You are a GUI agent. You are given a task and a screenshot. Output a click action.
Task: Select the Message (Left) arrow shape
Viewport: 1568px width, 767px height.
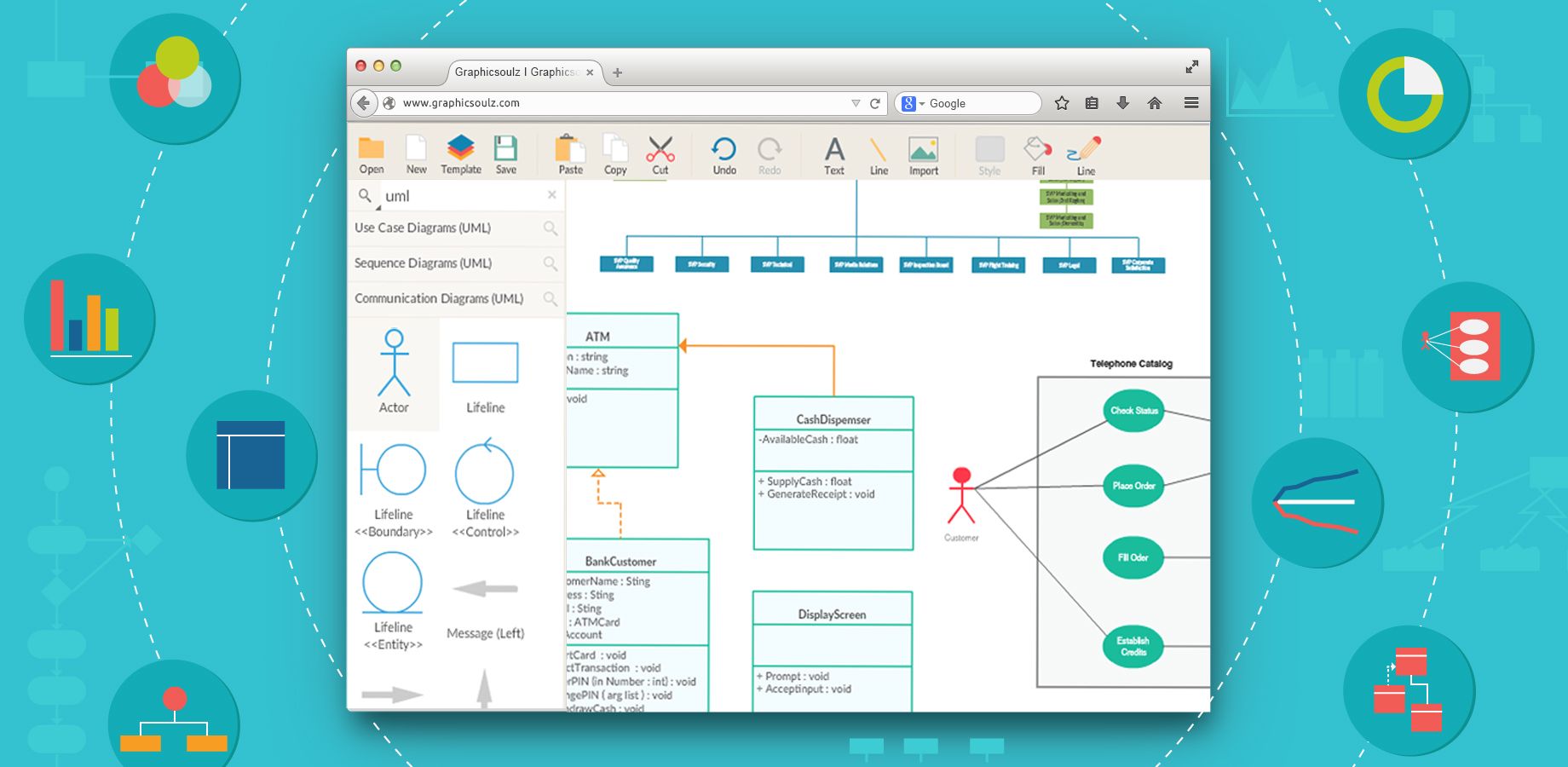[x=485, y=589]
